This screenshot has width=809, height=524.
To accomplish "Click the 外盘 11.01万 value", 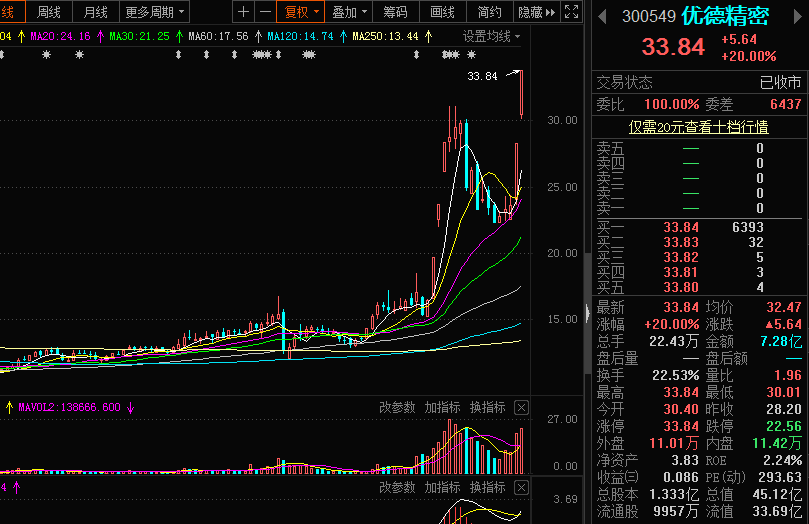I will pos(674,444).
